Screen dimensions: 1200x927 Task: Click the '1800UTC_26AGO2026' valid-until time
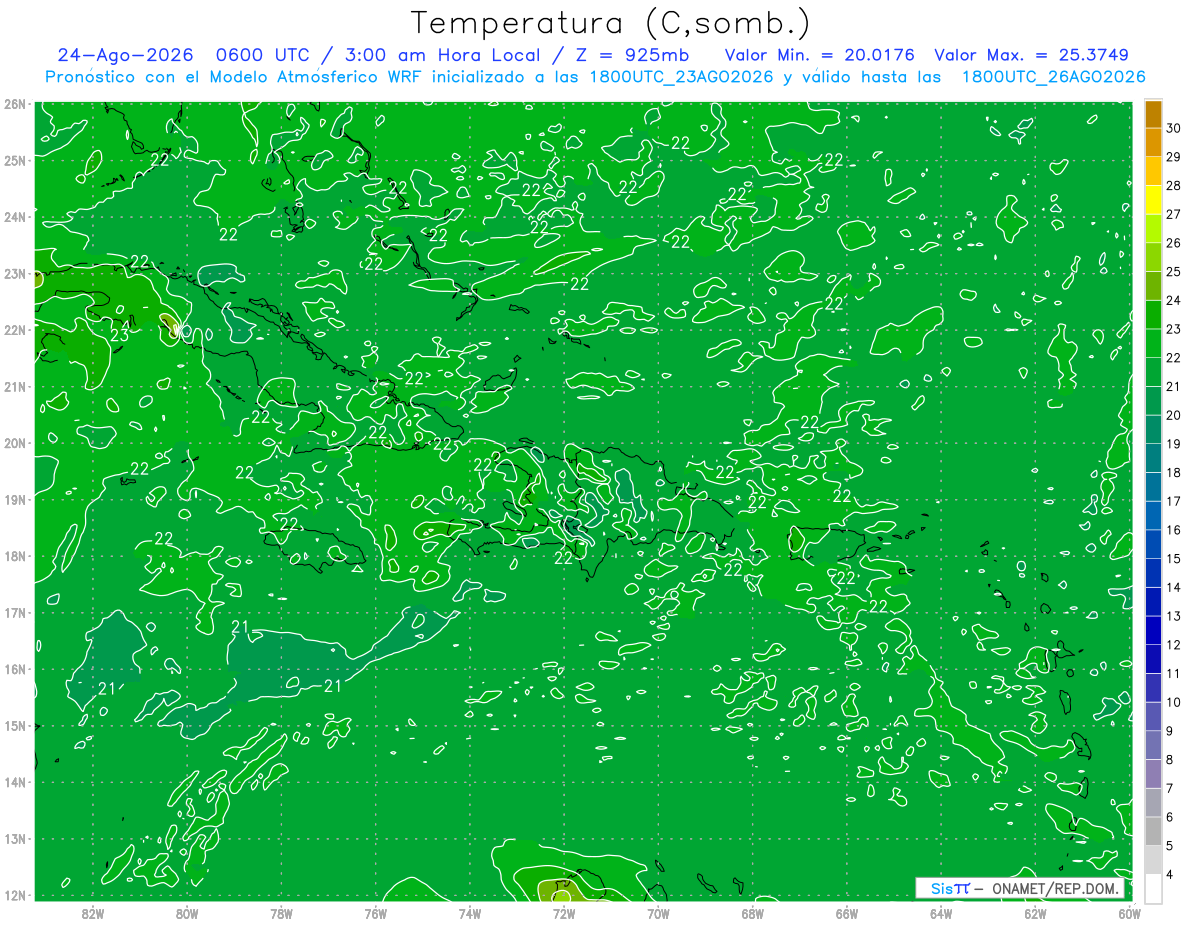(x=1053, y=77)
